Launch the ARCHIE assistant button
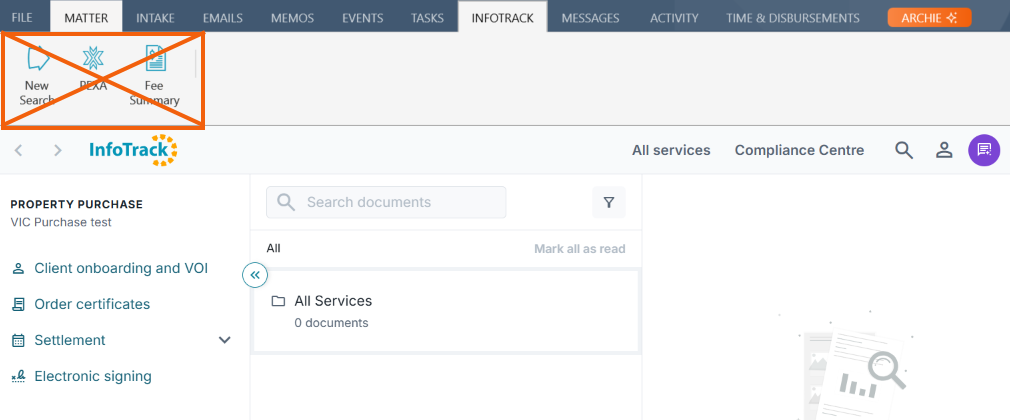 coord(929,18)
